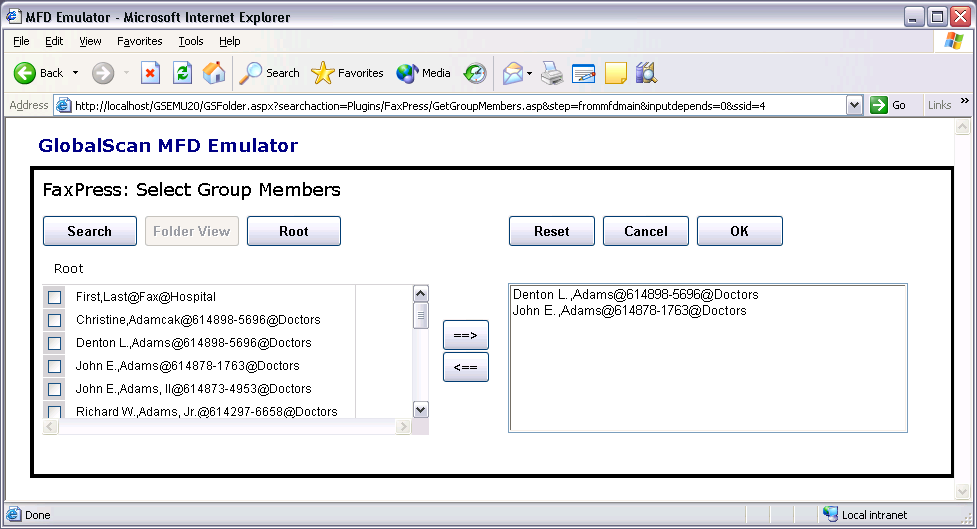Screen dimensions: 977x529
Task: Click the FaxPress Search button
Action: coord(90,231)
